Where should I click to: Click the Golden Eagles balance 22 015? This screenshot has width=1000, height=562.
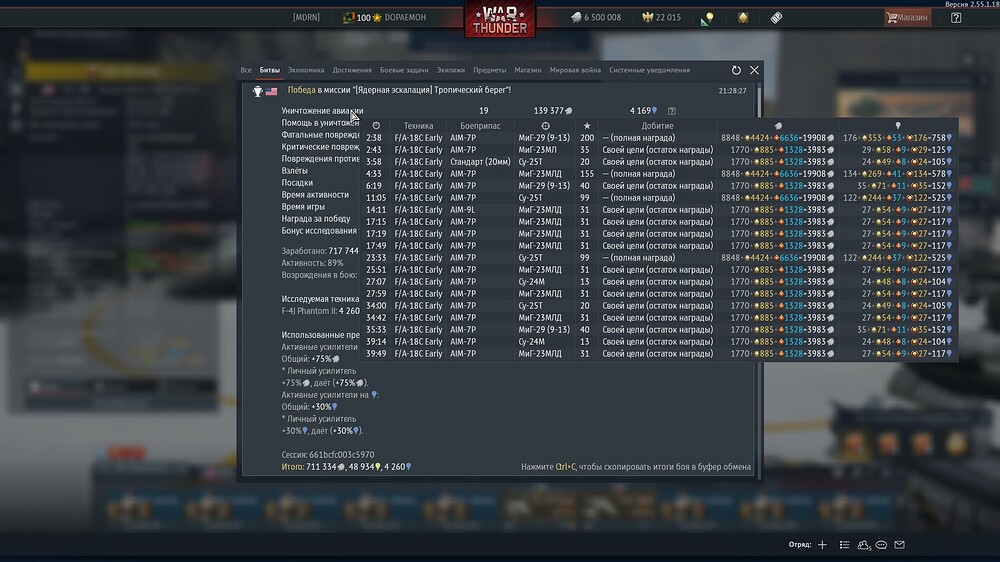[660, 17]
